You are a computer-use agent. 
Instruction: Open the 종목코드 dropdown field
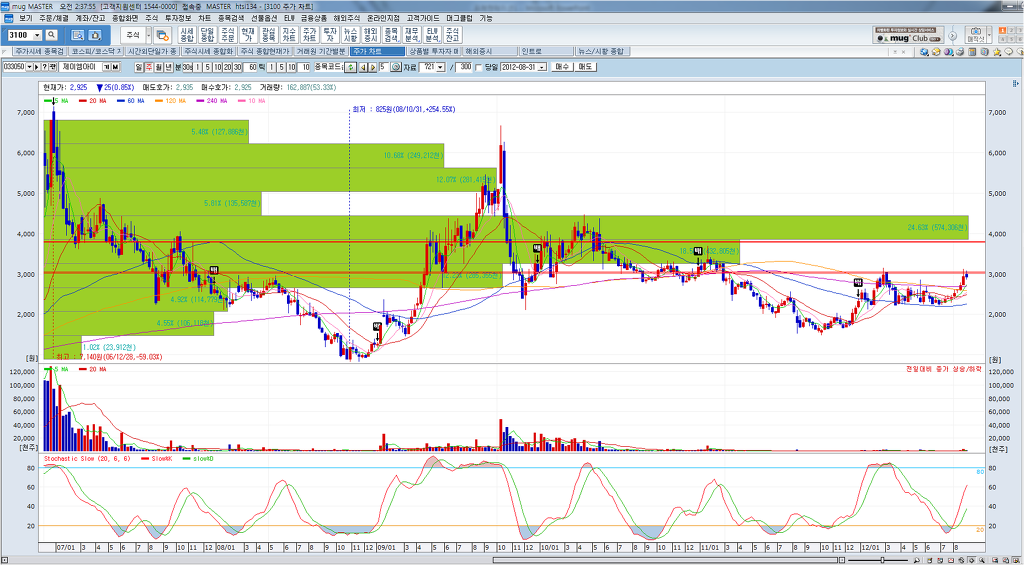(x=330, y=67)
